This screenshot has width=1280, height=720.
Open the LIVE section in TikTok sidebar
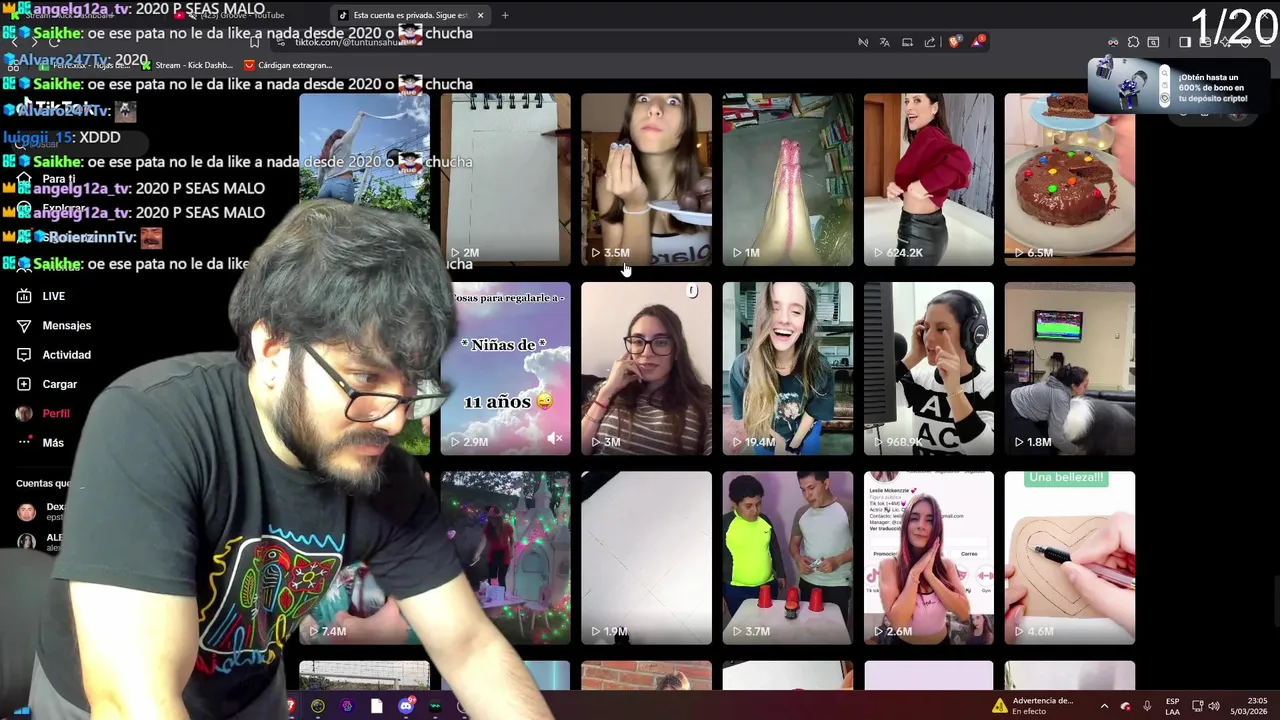(40, 296)
